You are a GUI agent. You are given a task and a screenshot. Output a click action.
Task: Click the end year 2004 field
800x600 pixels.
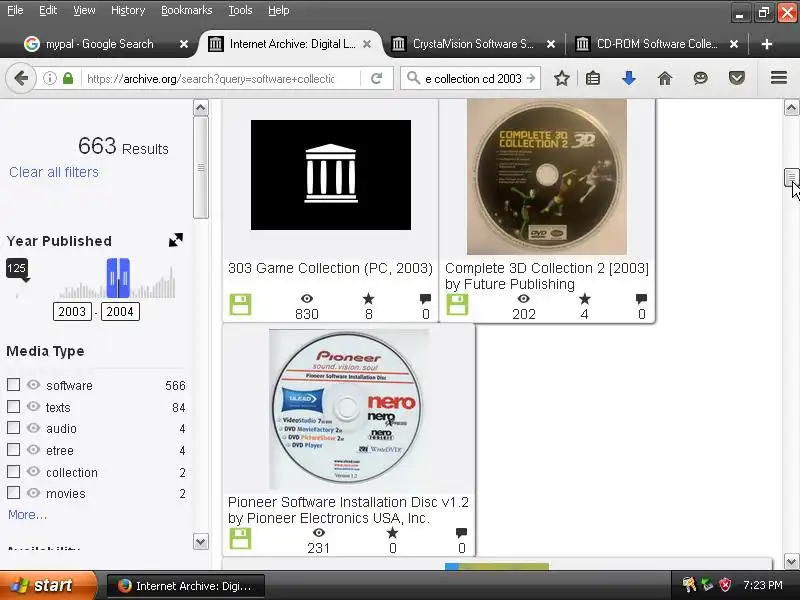(x=120, y=312)
